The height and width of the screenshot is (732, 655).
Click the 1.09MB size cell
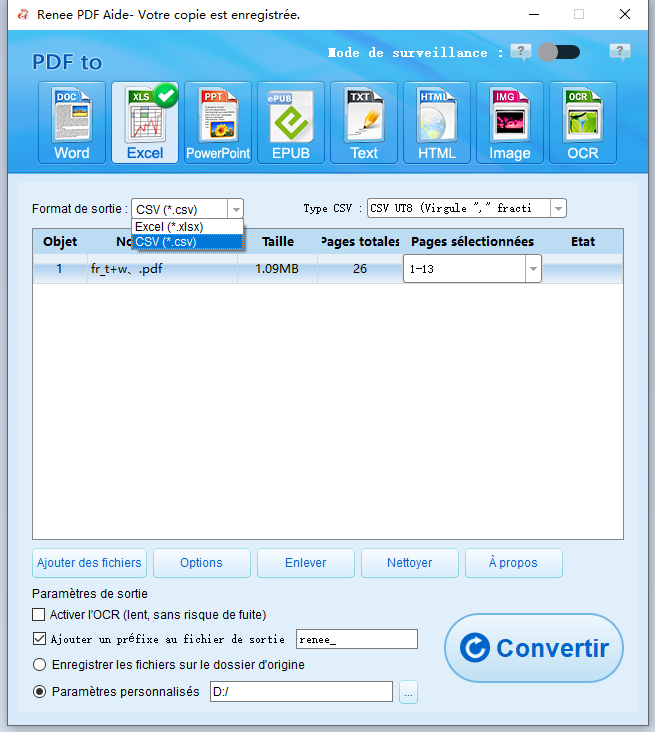pyautogui.click(x=277, y=269)
